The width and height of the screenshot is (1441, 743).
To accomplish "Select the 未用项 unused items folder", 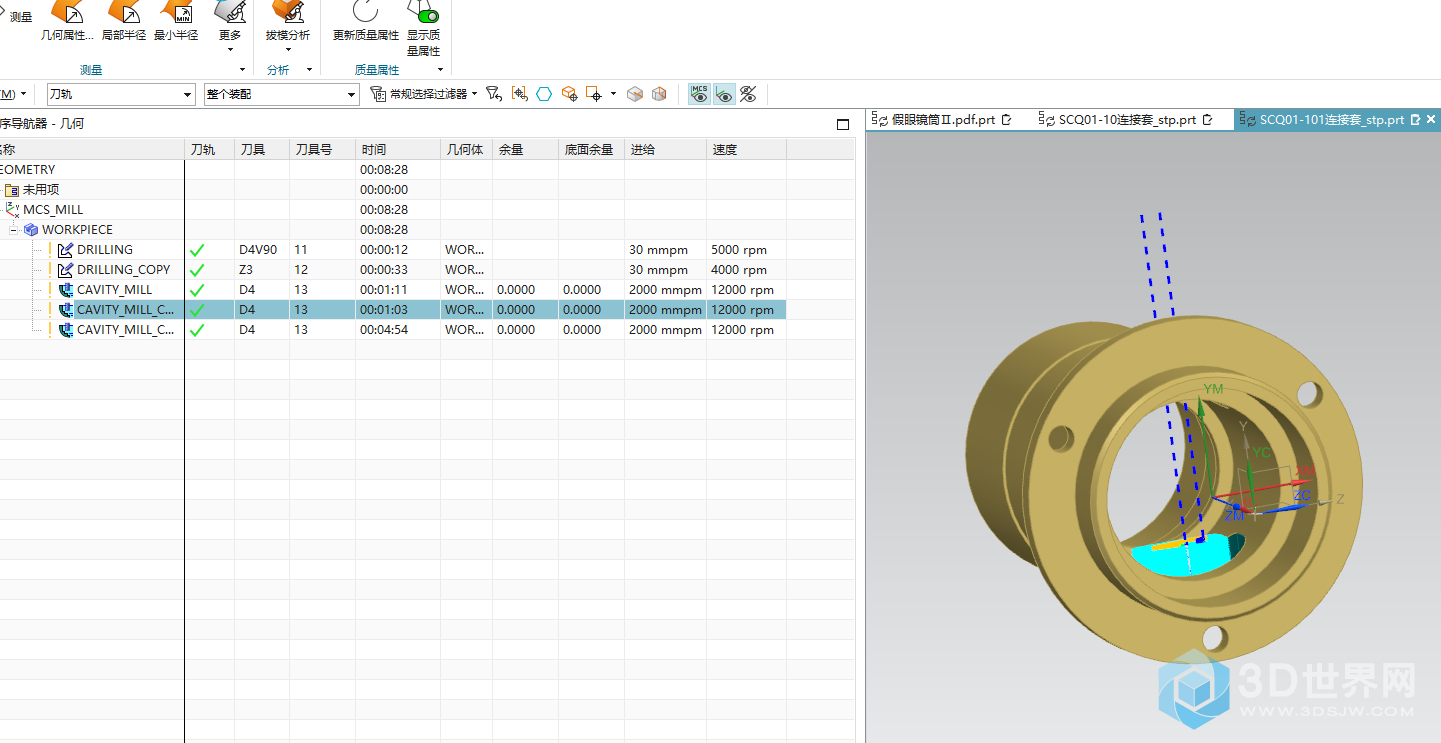I will coord(41,189).
